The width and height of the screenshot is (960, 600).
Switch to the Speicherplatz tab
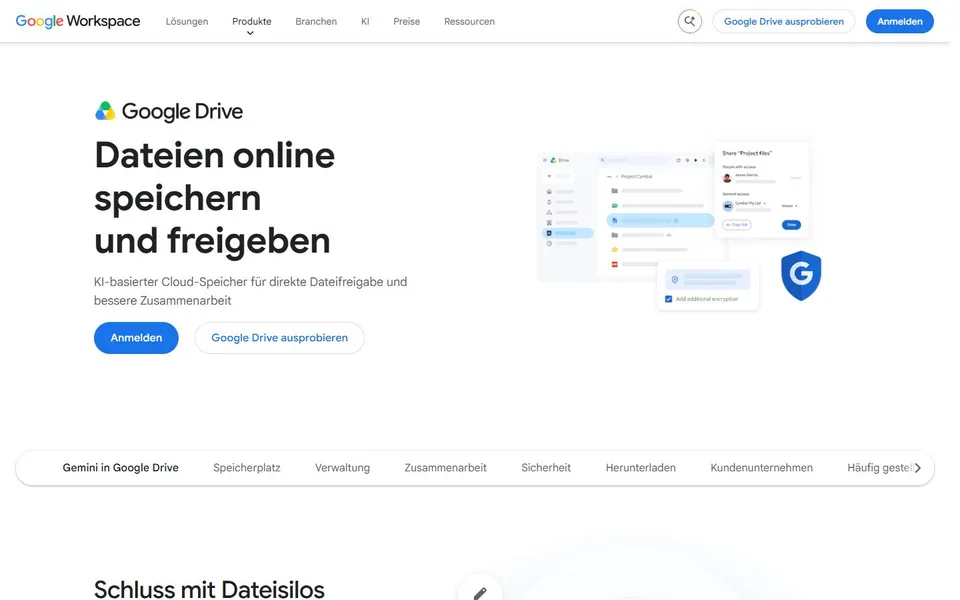tap(247, 468)
